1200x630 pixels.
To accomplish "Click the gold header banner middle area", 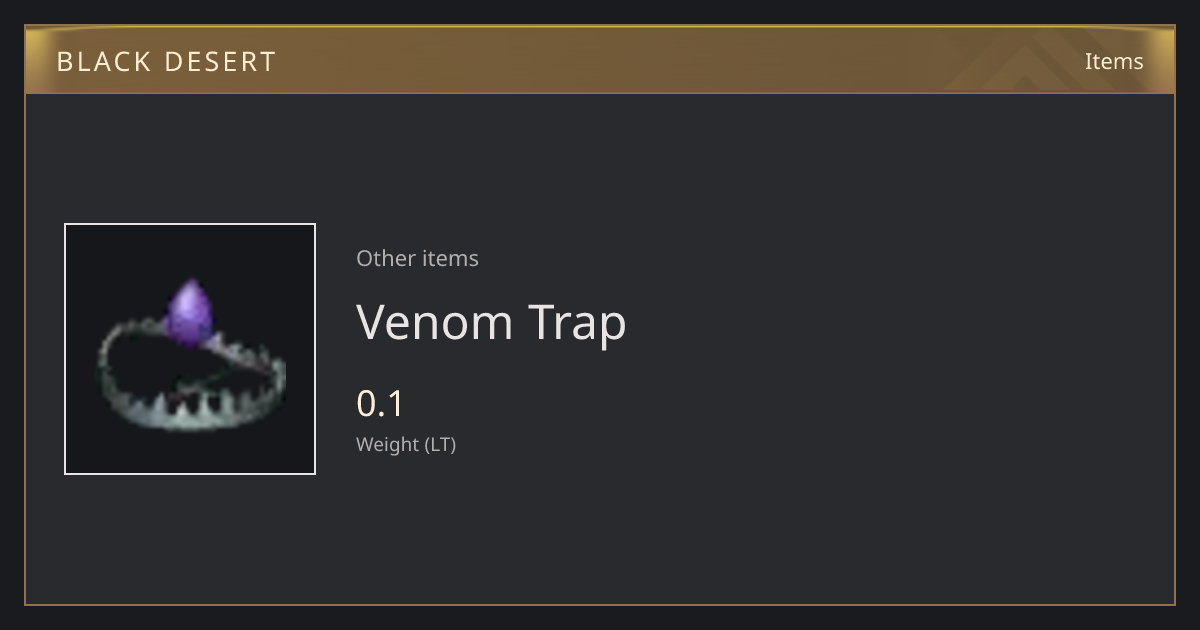I will (x=600, y=60).
